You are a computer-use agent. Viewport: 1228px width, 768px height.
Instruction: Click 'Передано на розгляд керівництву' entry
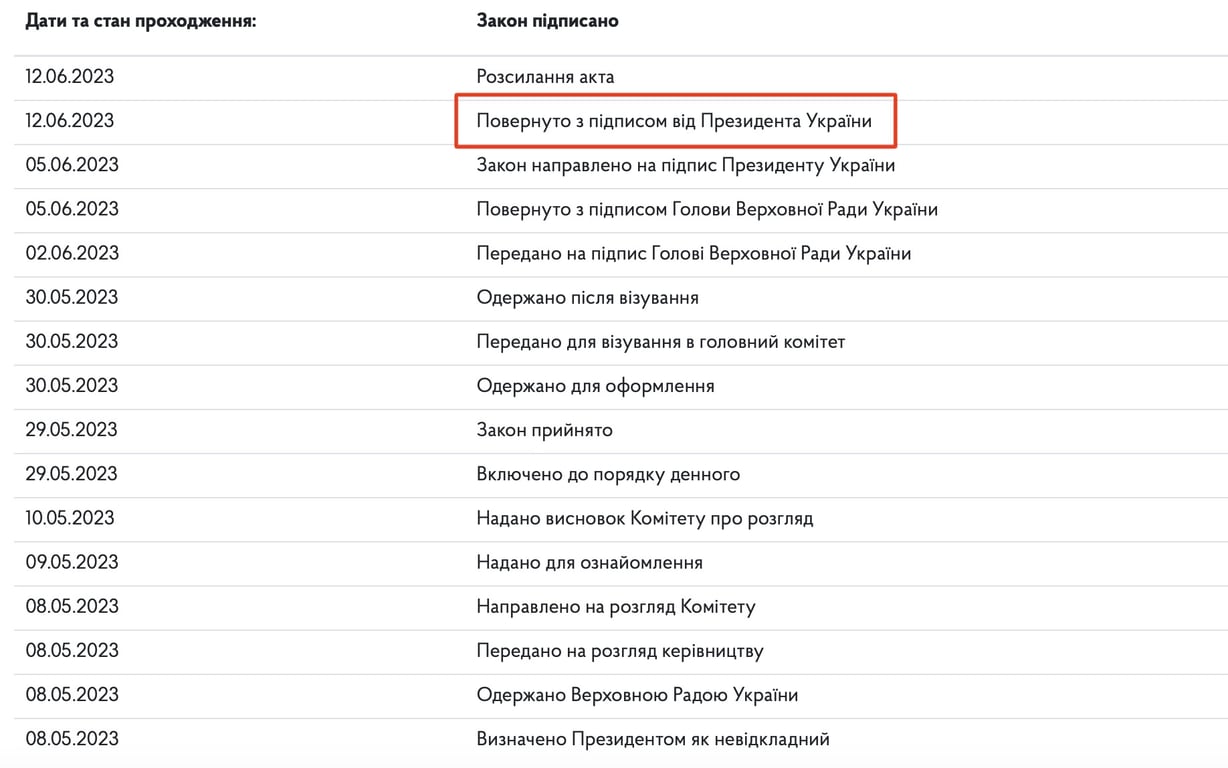click(x=620, y=651)
